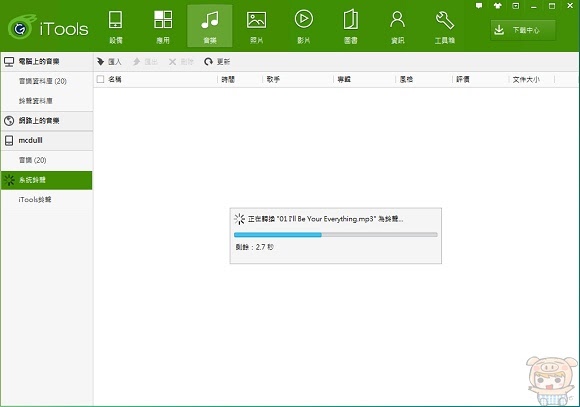Open the Videos tab with the play icon
The height and width of the screenshot is (407, 580).
click(x=304, y=26)
